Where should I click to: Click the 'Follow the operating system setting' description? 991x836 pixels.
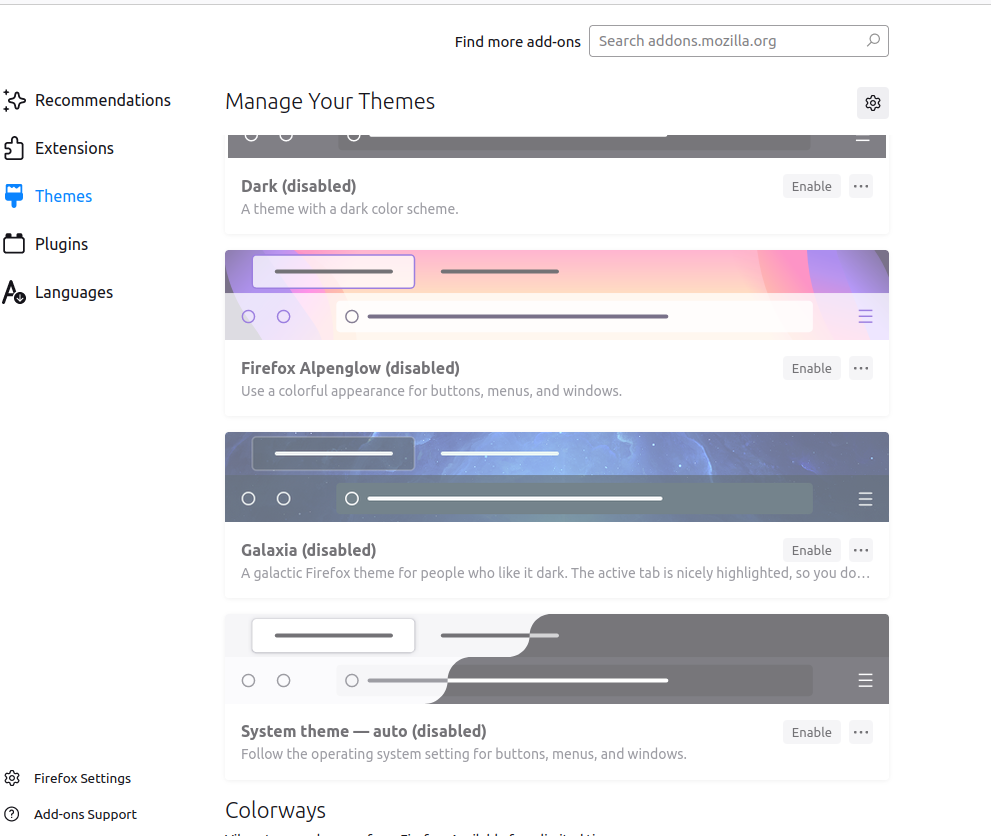(x=463, y=754)
